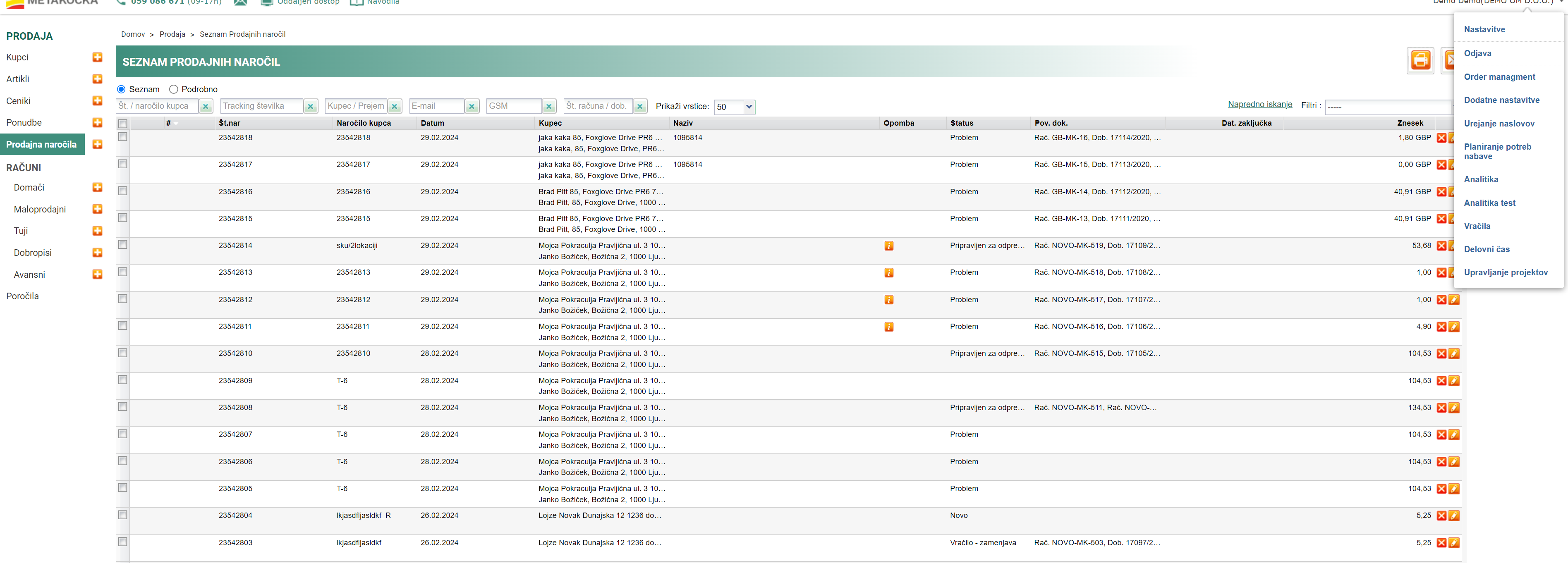
Task: Delete order 23542812 with red X
Action: tap(1441, 299)
